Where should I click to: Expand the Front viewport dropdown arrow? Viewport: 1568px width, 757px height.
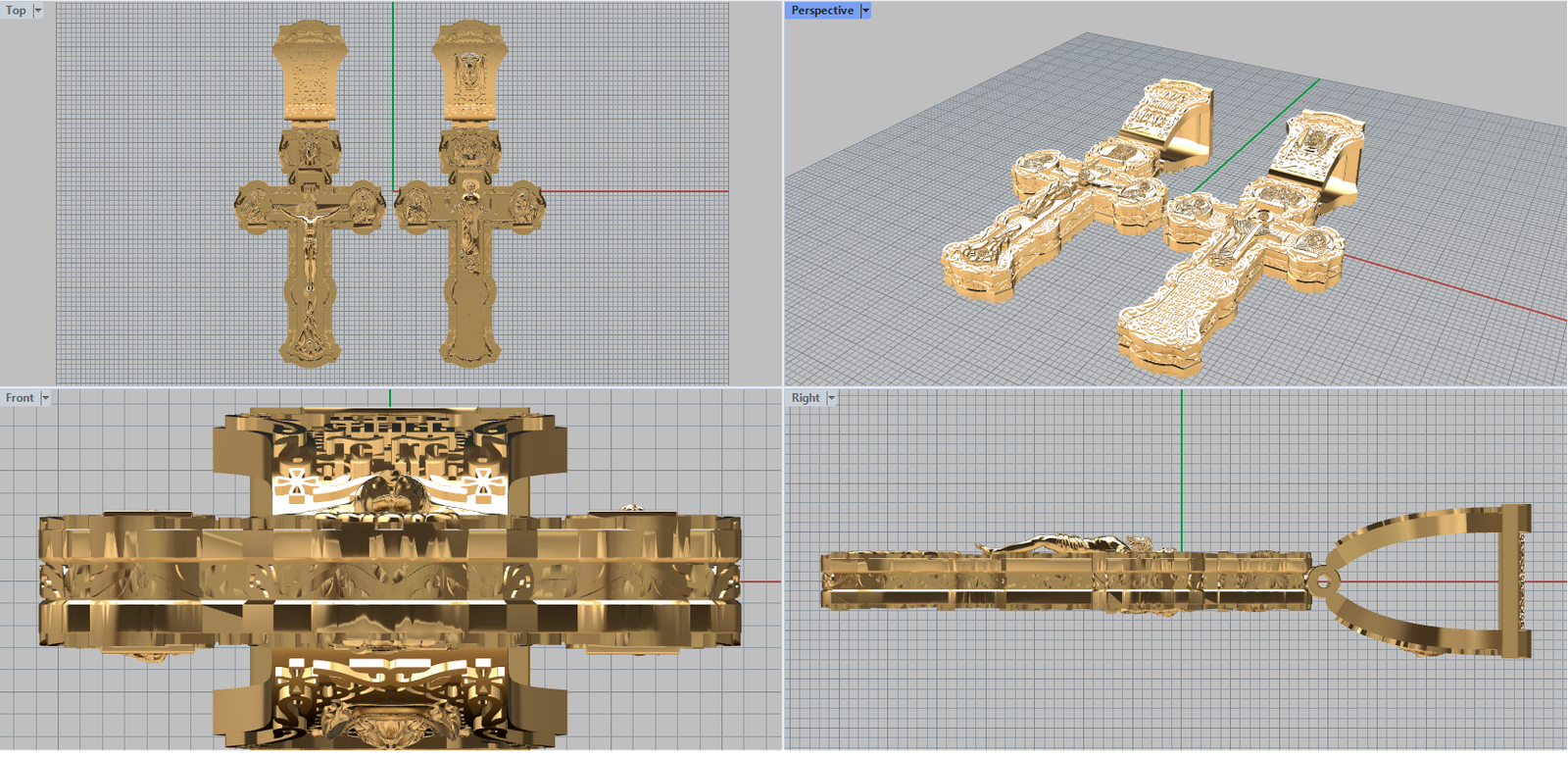coord(45,398)
